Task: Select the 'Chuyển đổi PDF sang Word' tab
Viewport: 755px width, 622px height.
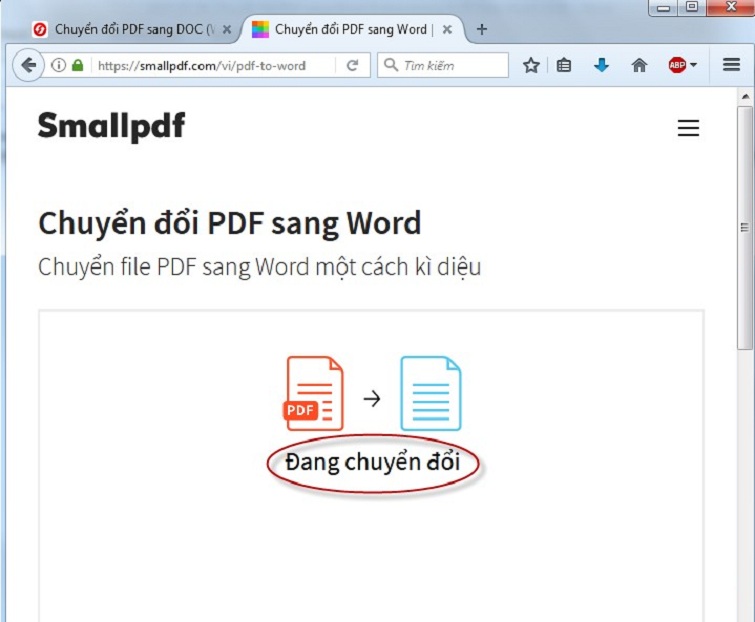Action: pyautogui.click(x=345, y=30)
